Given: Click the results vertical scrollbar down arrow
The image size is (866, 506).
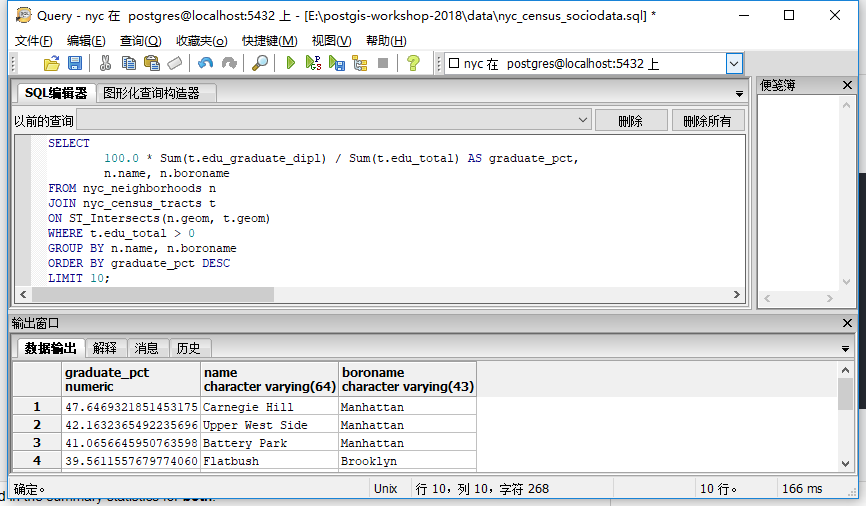Looking at the screenshot, I should (845, 464).
